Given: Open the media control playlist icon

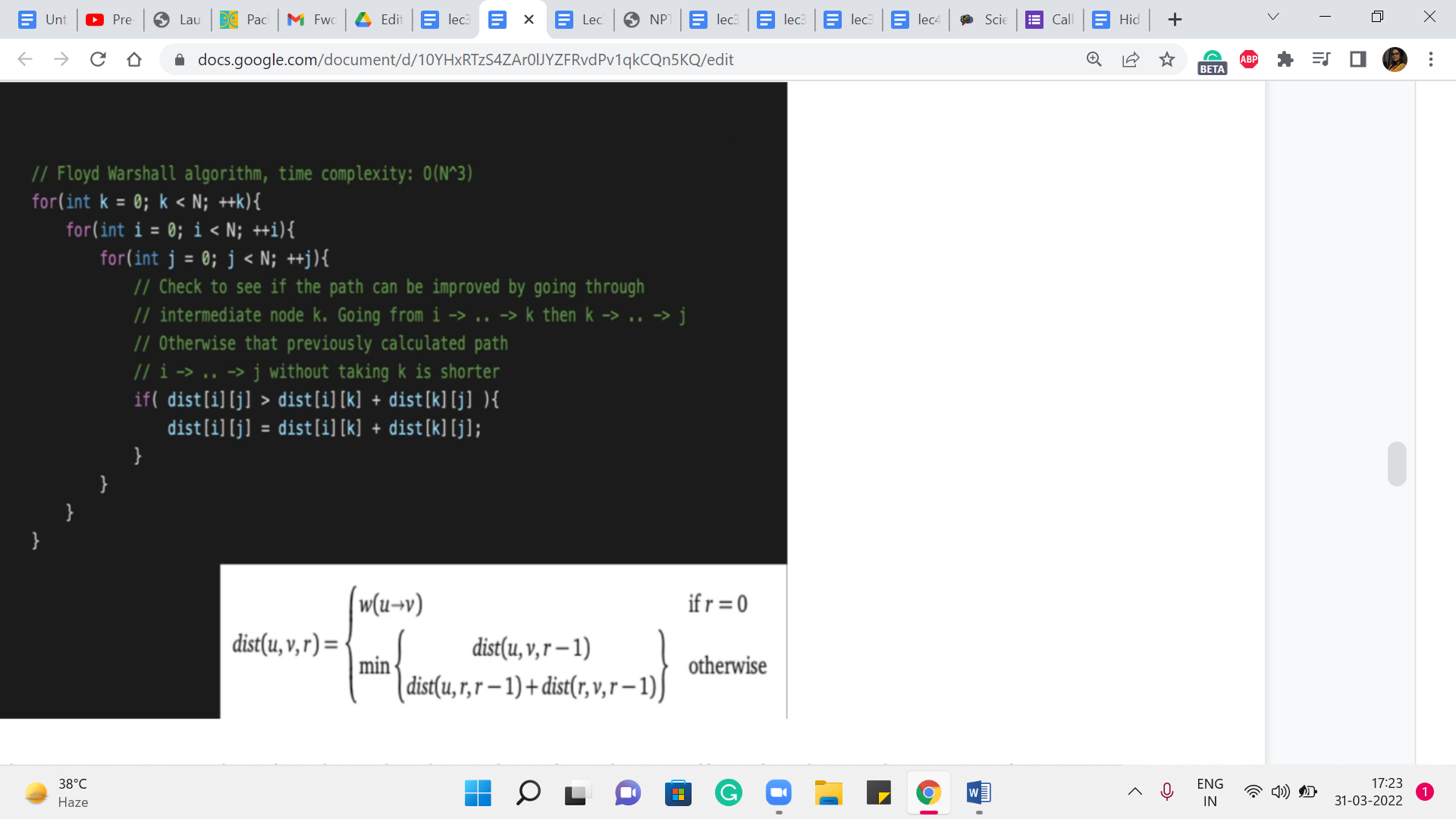Looking at the screenshot, I should coord(1322,59).
